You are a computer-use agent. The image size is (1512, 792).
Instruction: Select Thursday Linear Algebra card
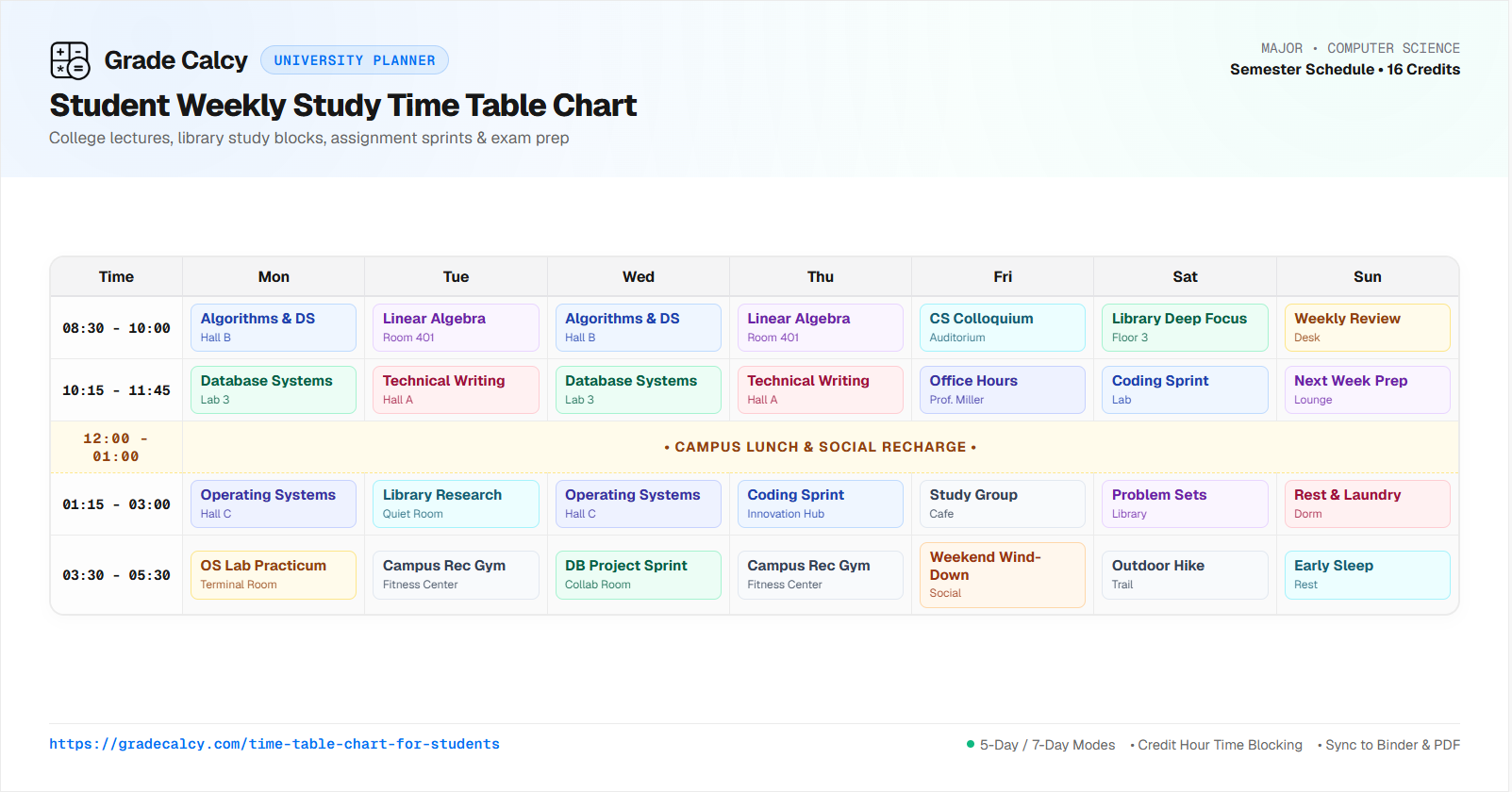[821, 327]
